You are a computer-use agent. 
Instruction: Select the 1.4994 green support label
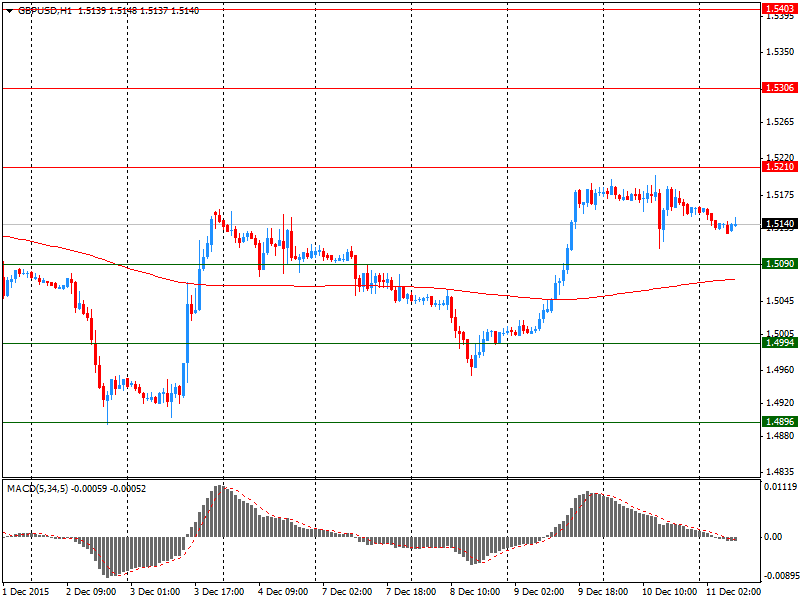point(779,343)
